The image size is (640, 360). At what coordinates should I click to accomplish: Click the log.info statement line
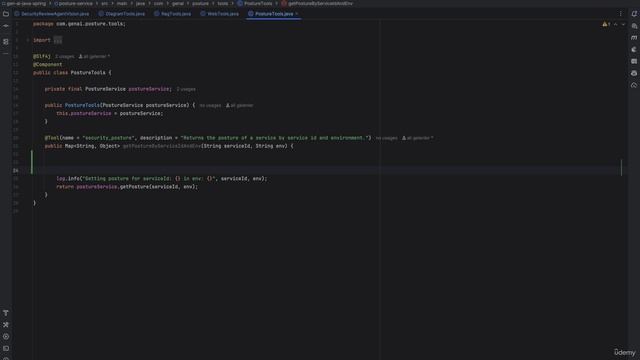[x=162, y=178]
